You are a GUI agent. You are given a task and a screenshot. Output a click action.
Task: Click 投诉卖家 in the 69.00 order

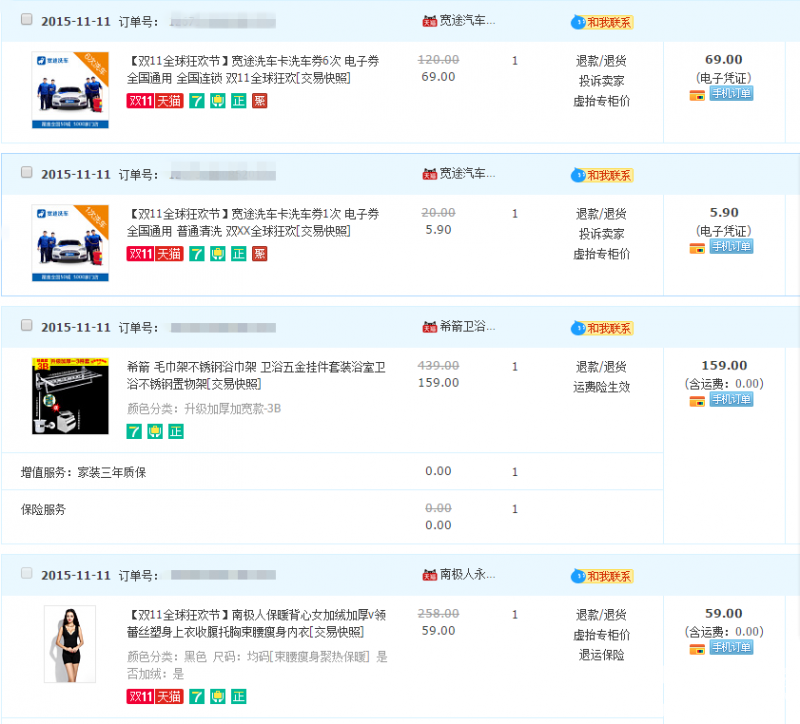[601, 80]
